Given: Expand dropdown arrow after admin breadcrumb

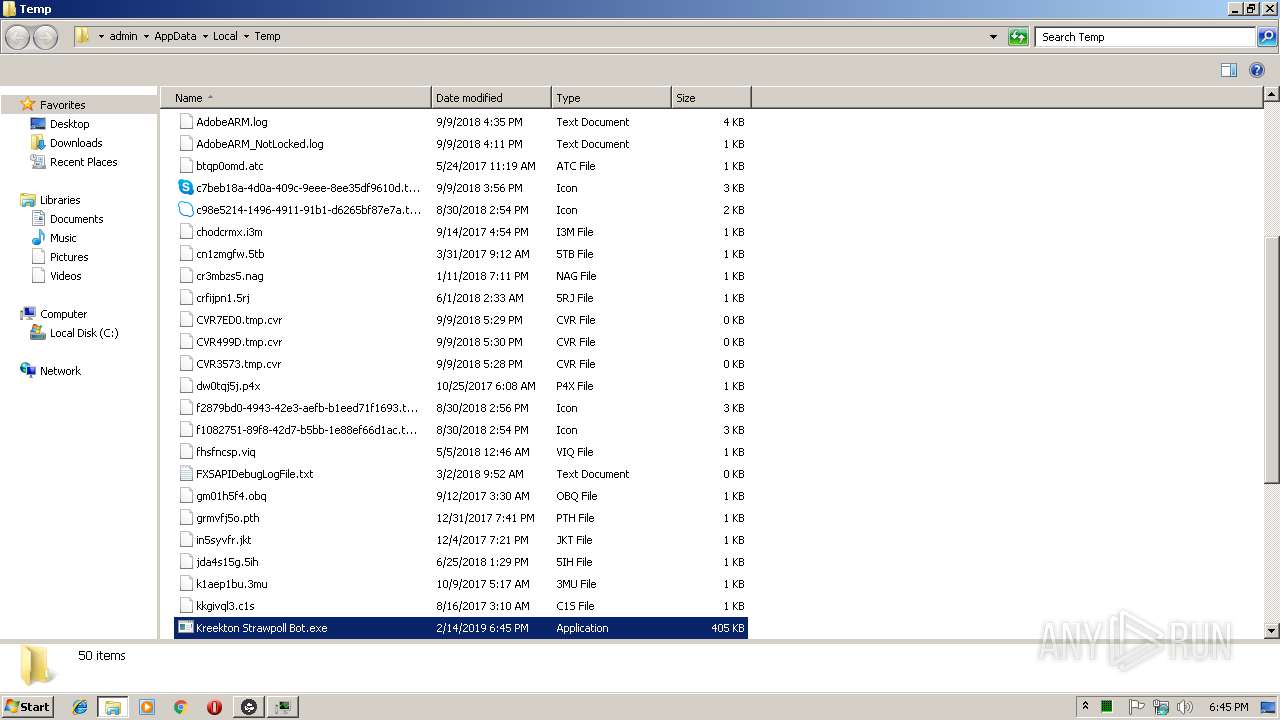Looking at the screenshot, I should (146, 37).
